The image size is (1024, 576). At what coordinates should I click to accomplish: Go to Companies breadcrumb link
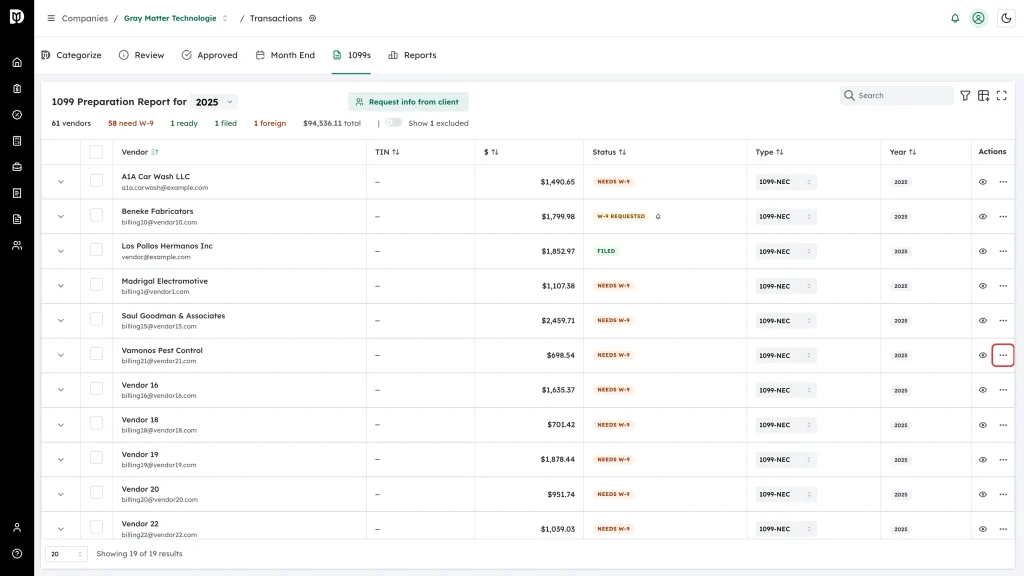(85, 18)
